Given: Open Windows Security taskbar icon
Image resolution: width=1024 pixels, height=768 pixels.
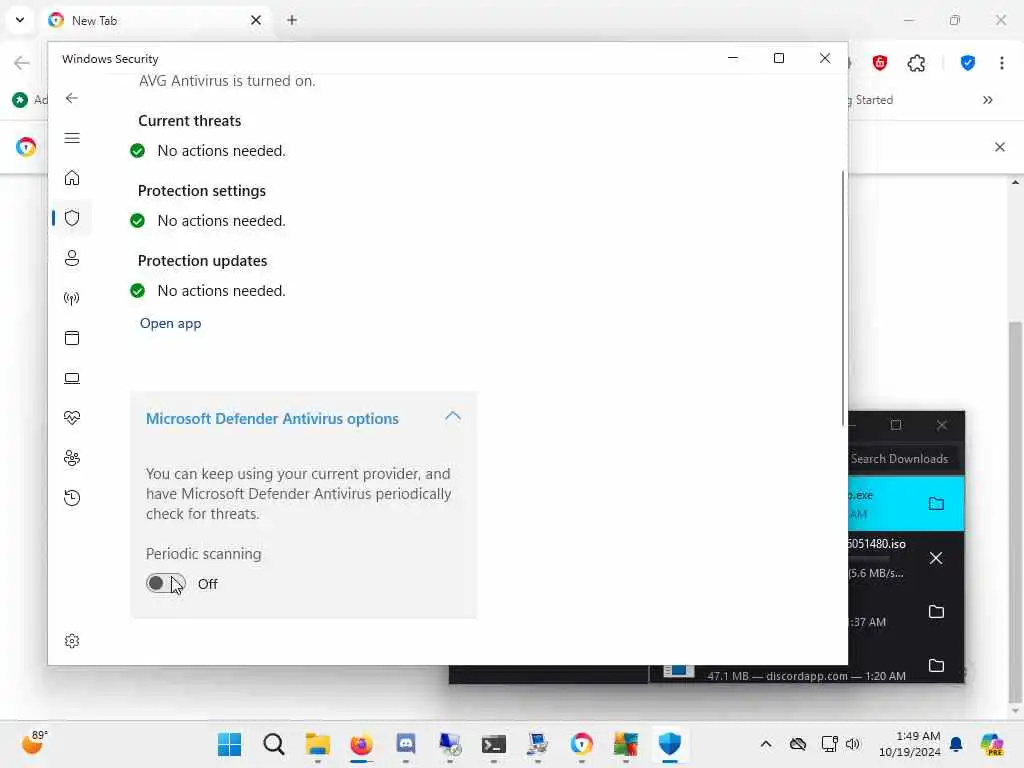Looking at the screenshot, I should point(669,744).
